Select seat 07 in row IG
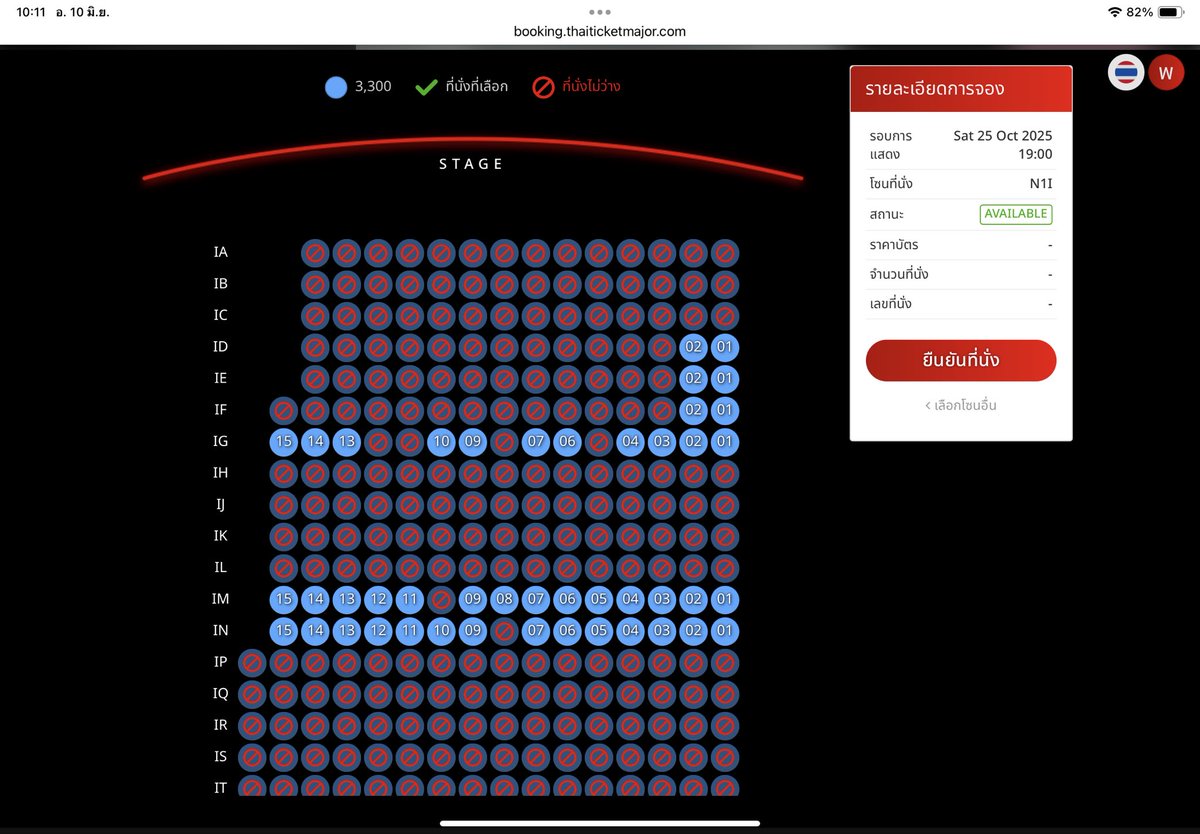Viewport: 1200px width, 834px height. [x=535, y=442]
